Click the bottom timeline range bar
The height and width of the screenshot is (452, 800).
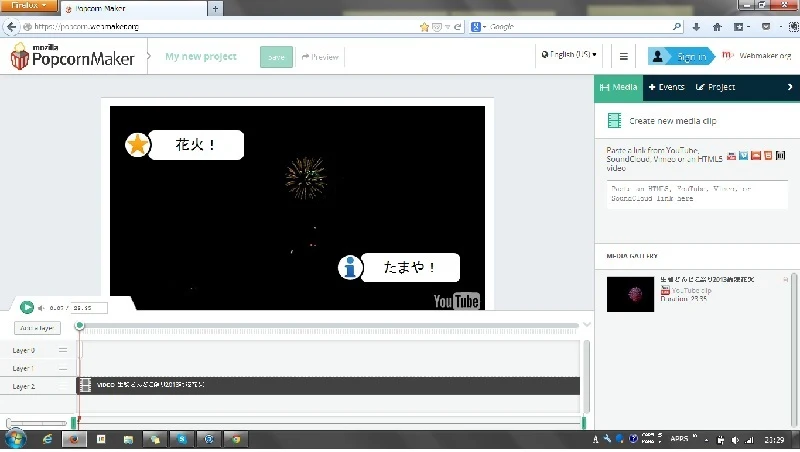(x=329, y=422)
